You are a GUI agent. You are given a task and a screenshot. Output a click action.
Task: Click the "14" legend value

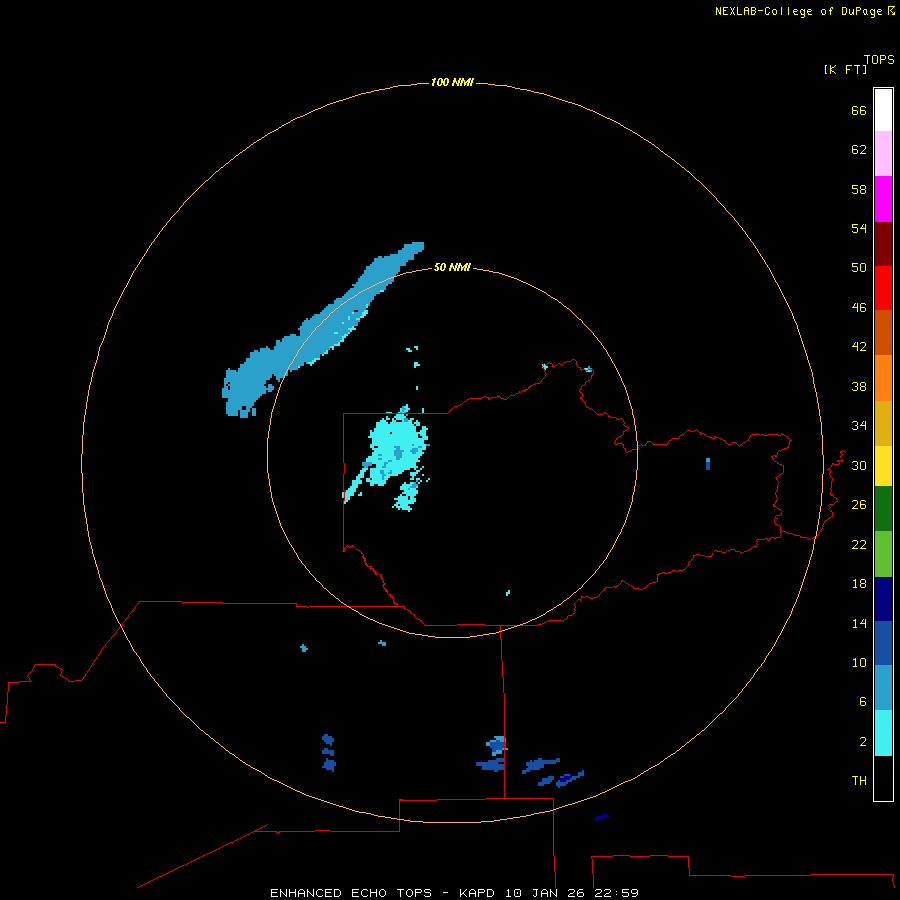click(x=859, y=623)
